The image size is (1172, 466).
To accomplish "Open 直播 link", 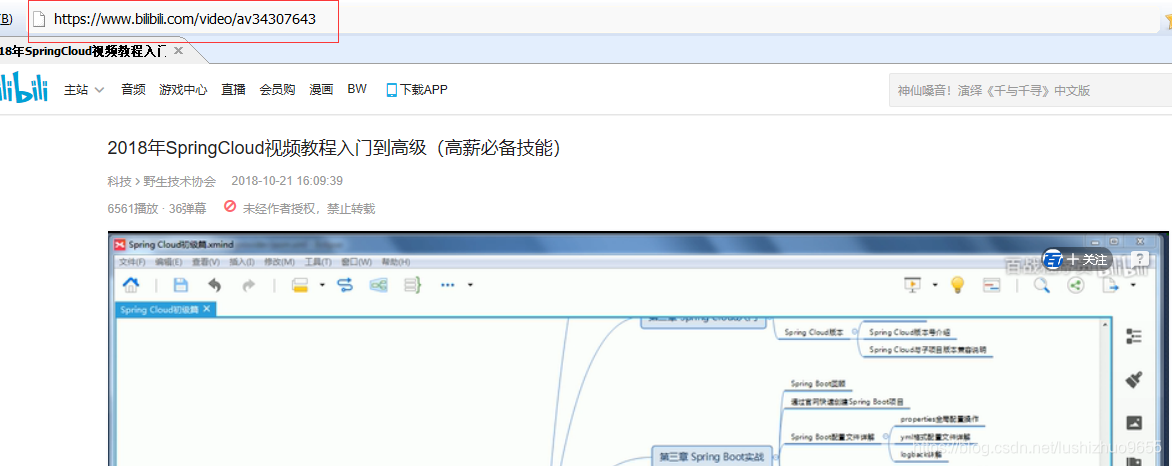I will tap(233, 90).
